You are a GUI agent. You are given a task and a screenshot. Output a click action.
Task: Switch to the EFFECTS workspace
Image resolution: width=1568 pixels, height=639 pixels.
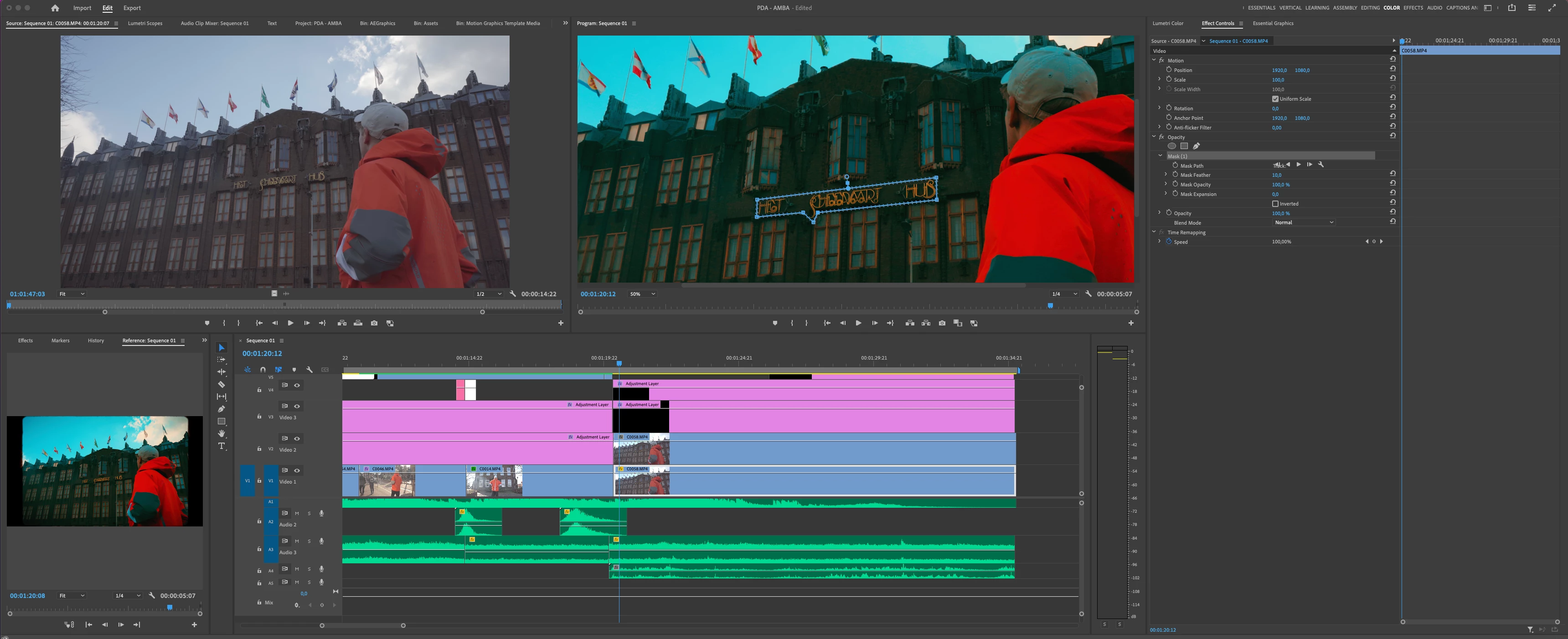pyautogui.click(x=1413, y=8)
